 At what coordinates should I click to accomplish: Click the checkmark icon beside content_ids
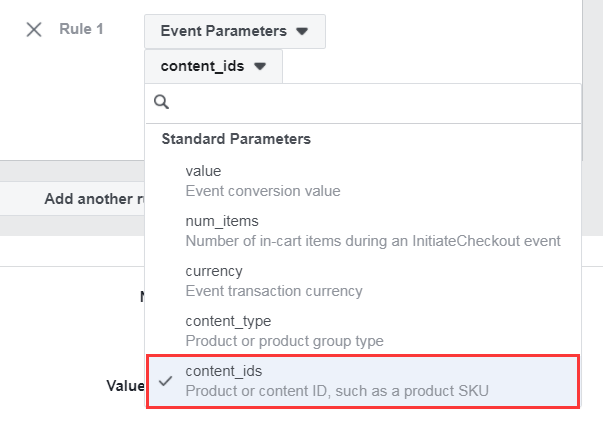coord(166,381)
